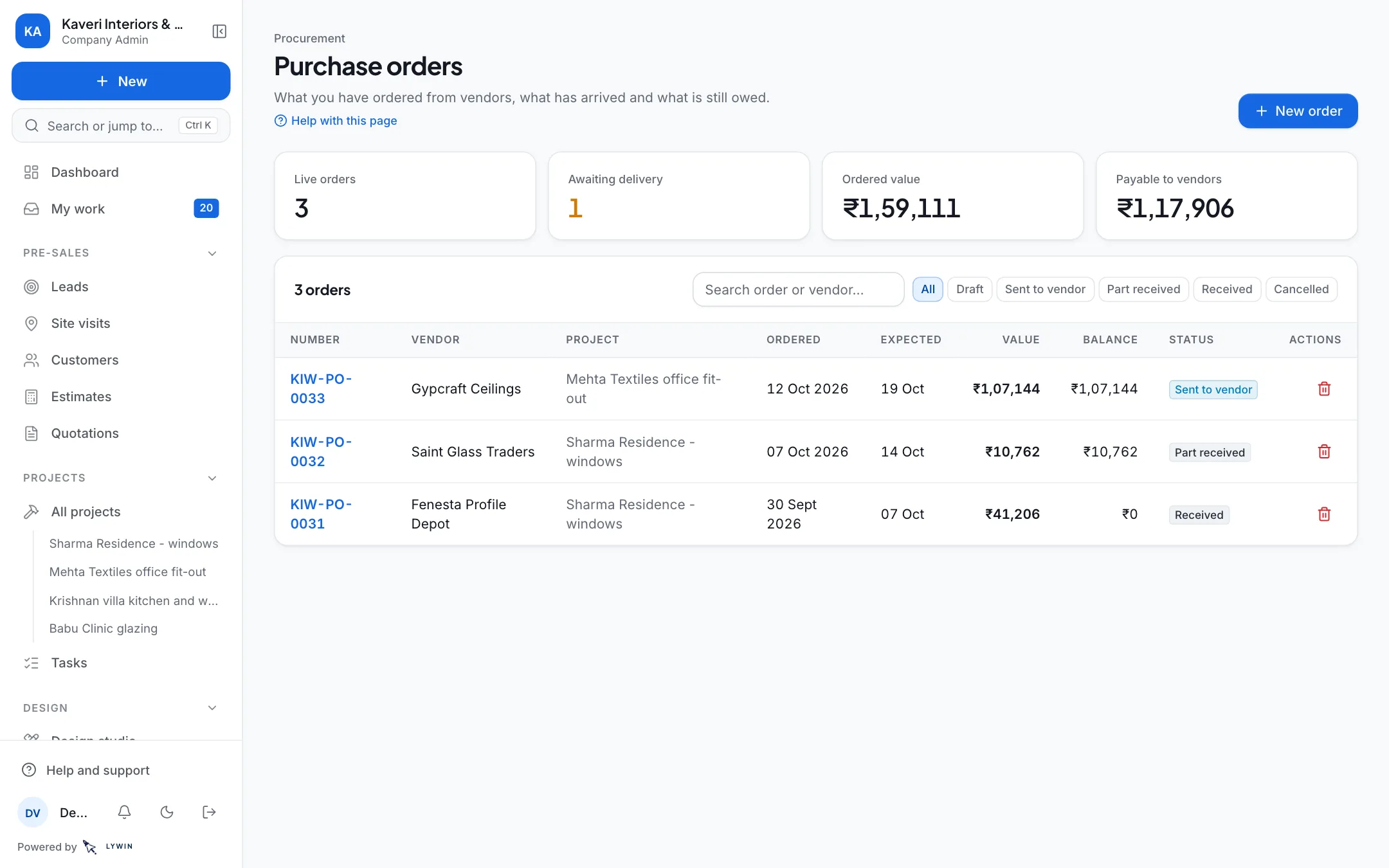Collapse the sidebar panel icon

pyautogui.click(x=219, y=32)
